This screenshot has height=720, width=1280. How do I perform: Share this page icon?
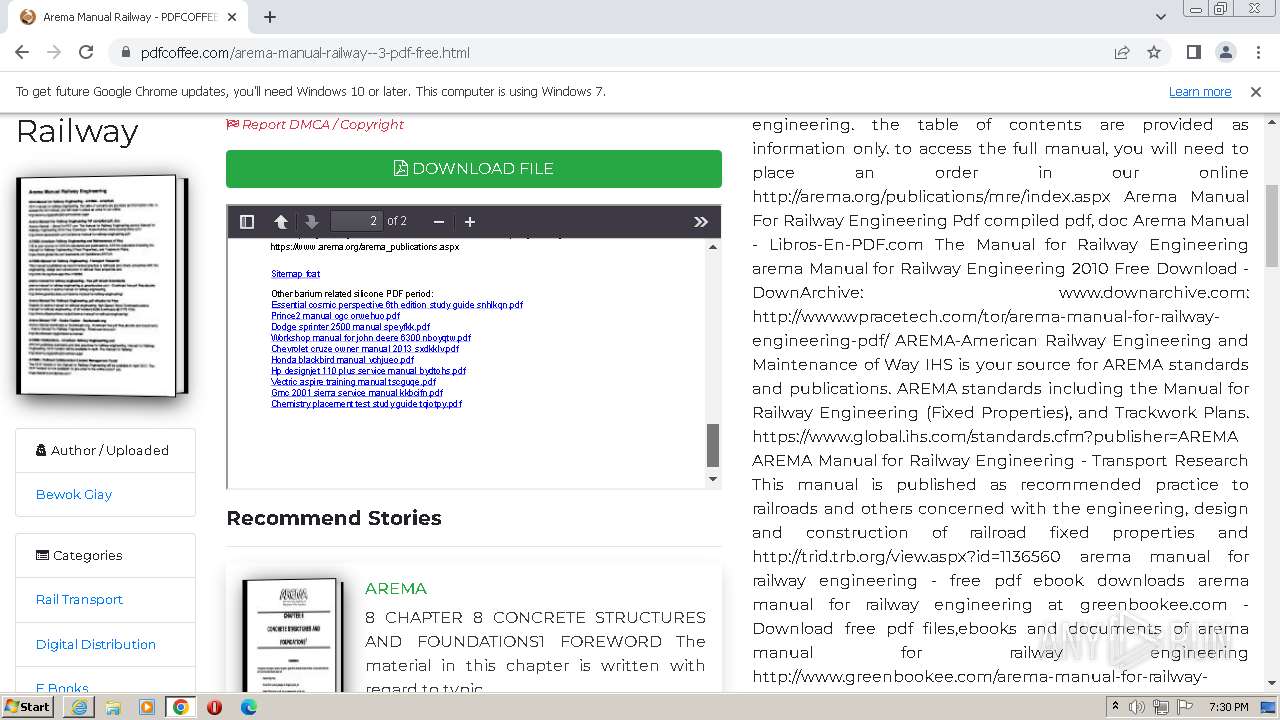point(1122,52)
